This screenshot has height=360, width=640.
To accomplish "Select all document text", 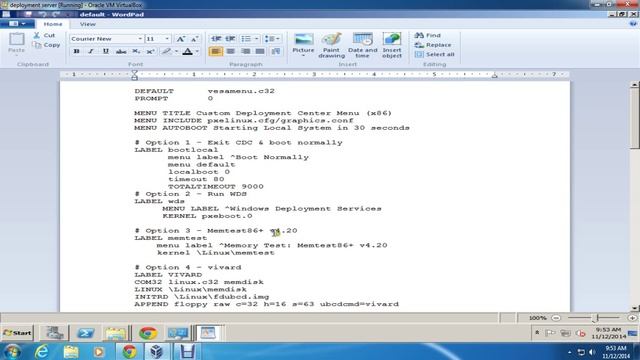I will coord(434,54).
